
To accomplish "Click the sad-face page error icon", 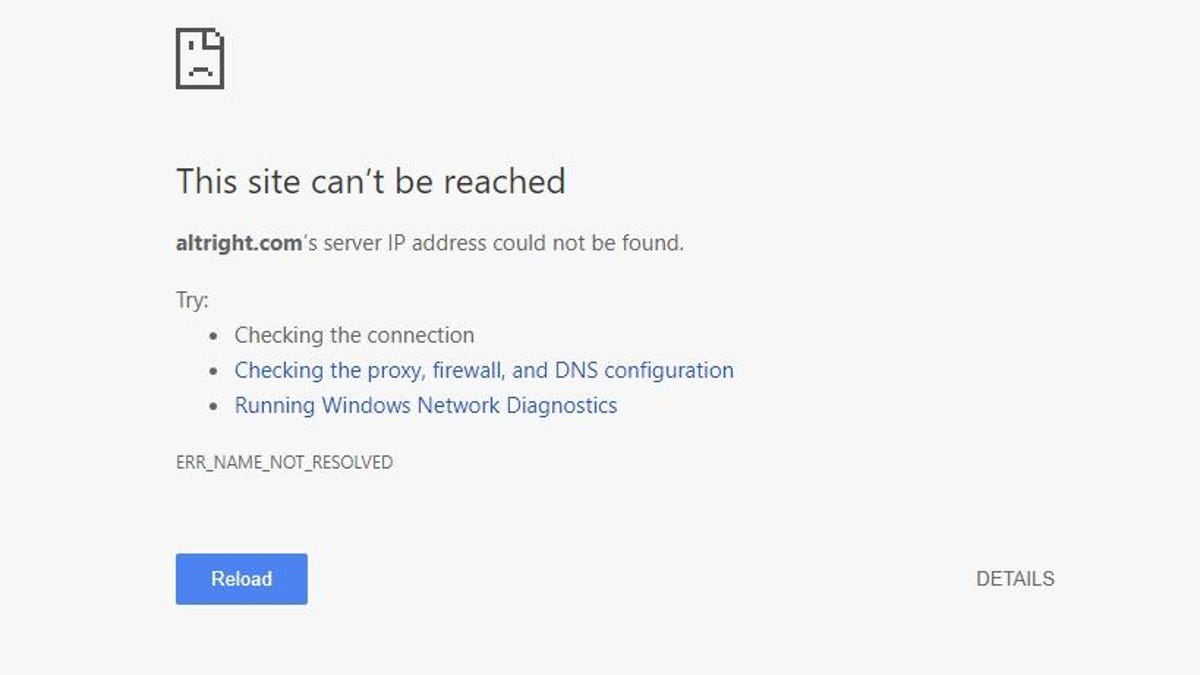I will [199, 58].
